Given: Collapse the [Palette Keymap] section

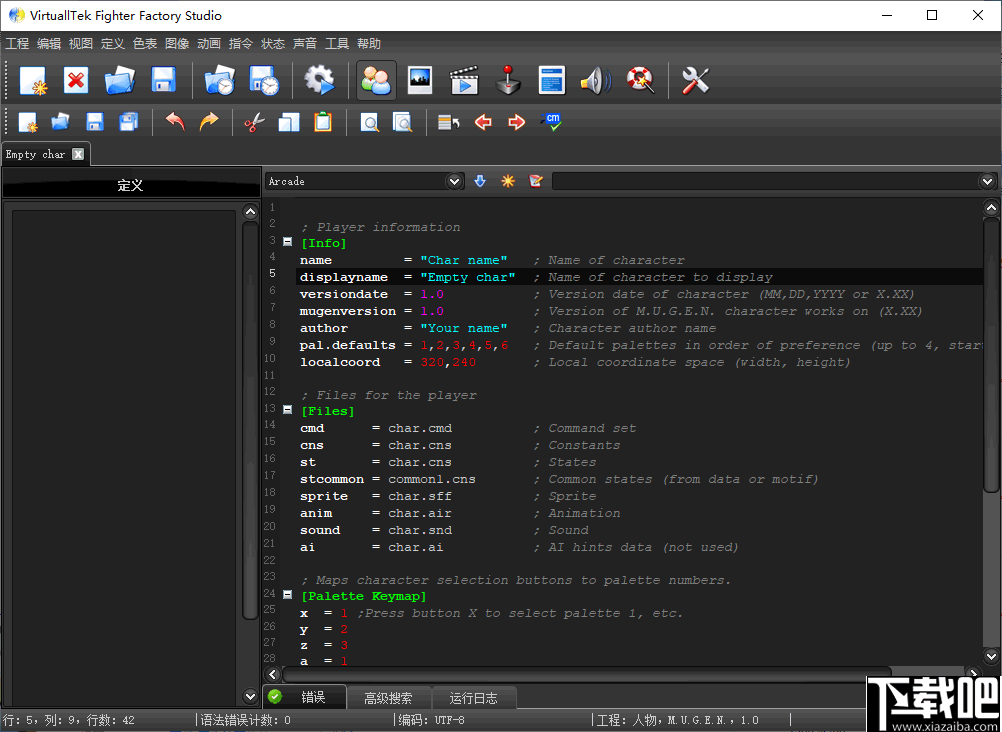Looking at the screenshot, I should [x=287, y=595].
